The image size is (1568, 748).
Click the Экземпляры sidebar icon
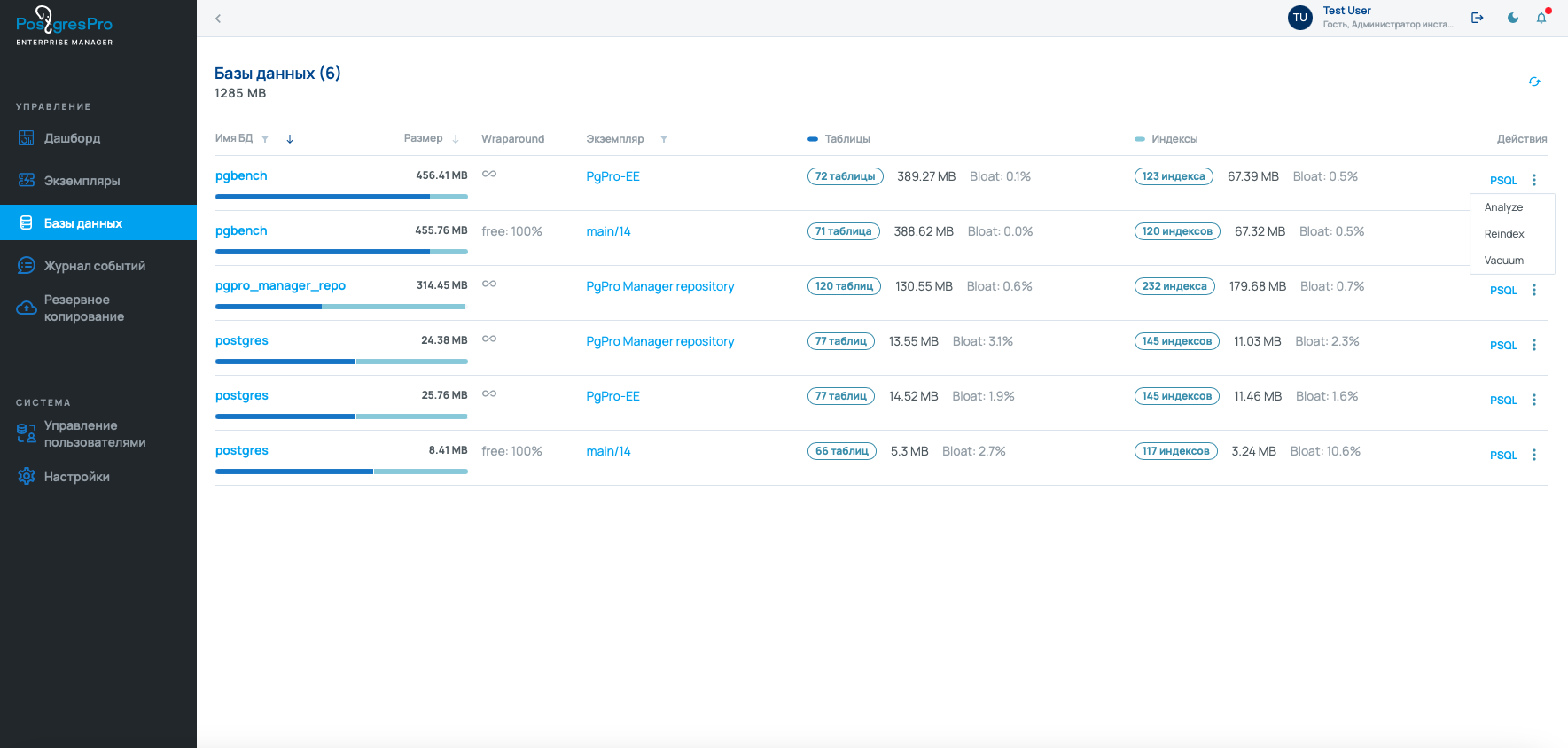27,181
